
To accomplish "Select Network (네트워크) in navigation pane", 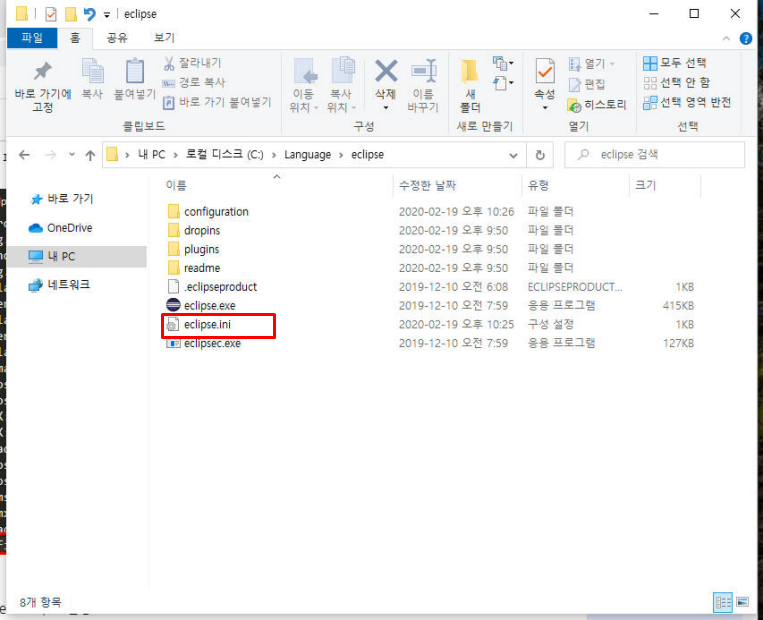I will tap(59, 285).
